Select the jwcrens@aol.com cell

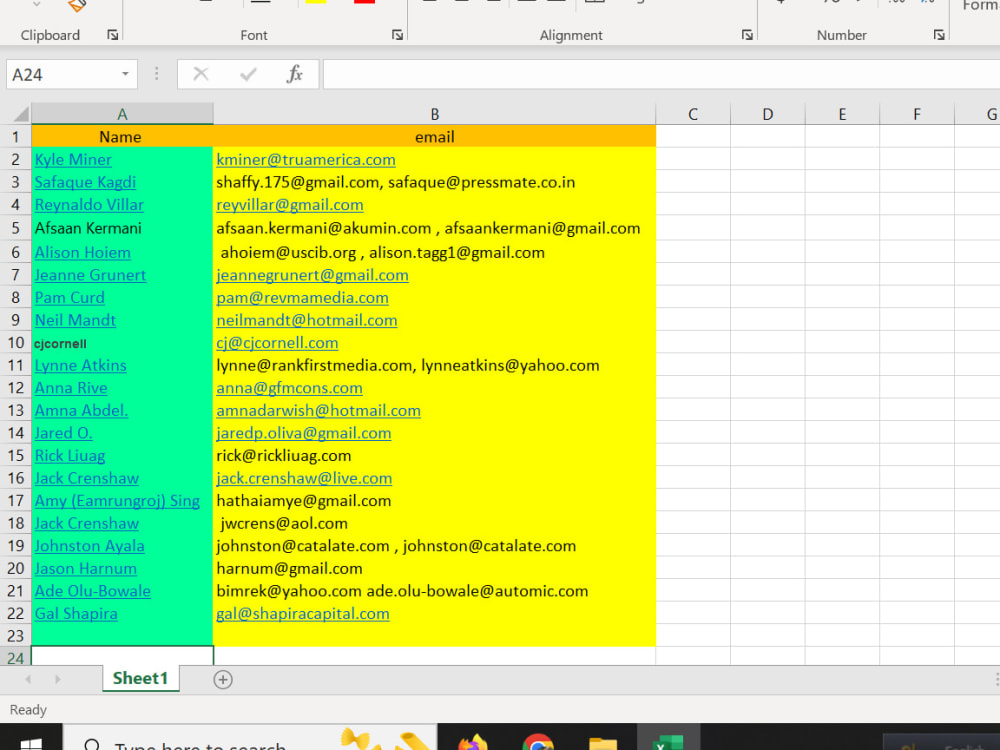tap(434, 523)
